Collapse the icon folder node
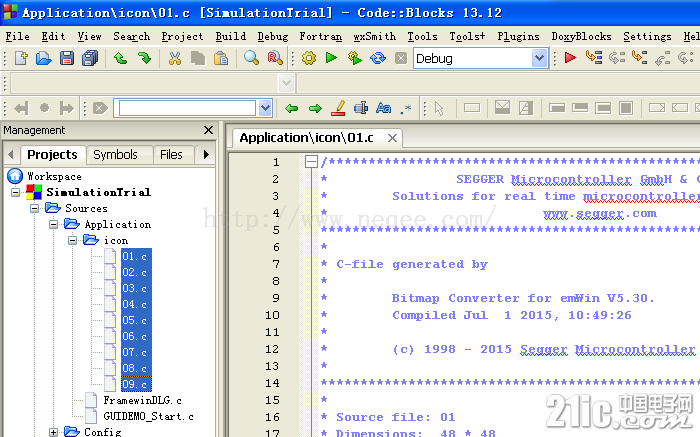This screenshot has height=437, width=700. pos(72,241)
